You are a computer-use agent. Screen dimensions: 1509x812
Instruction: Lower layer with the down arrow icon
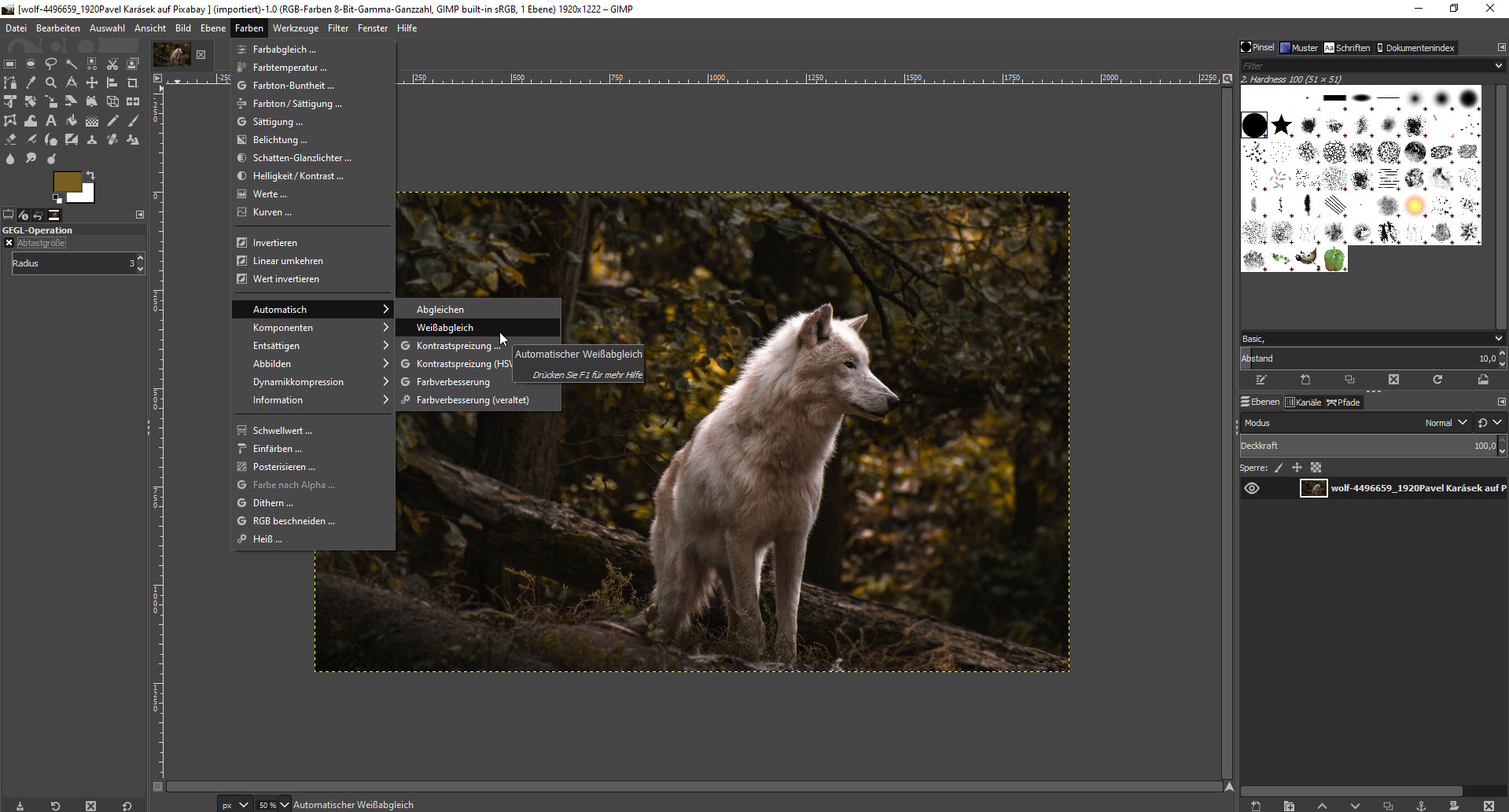tap(1355, 806)
